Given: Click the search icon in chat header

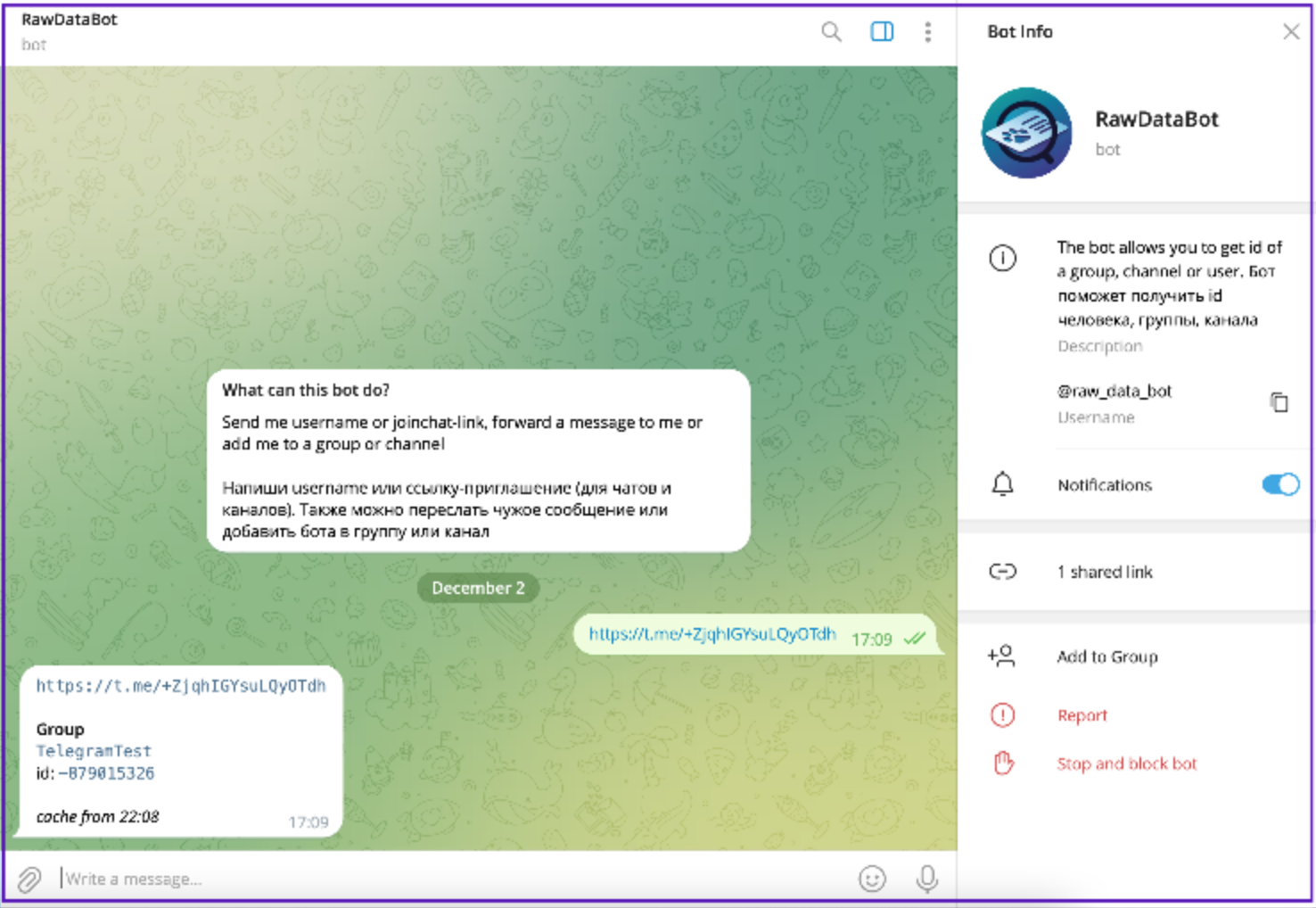Looking at the screenshot, I should (x=831, y=33).
